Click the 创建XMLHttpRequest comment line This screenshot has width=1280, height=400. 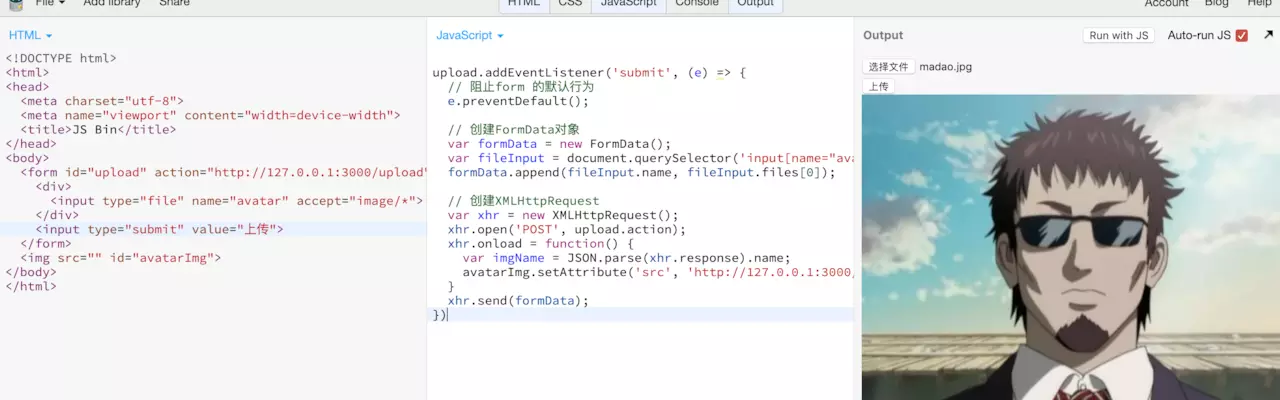pos(524,200)
